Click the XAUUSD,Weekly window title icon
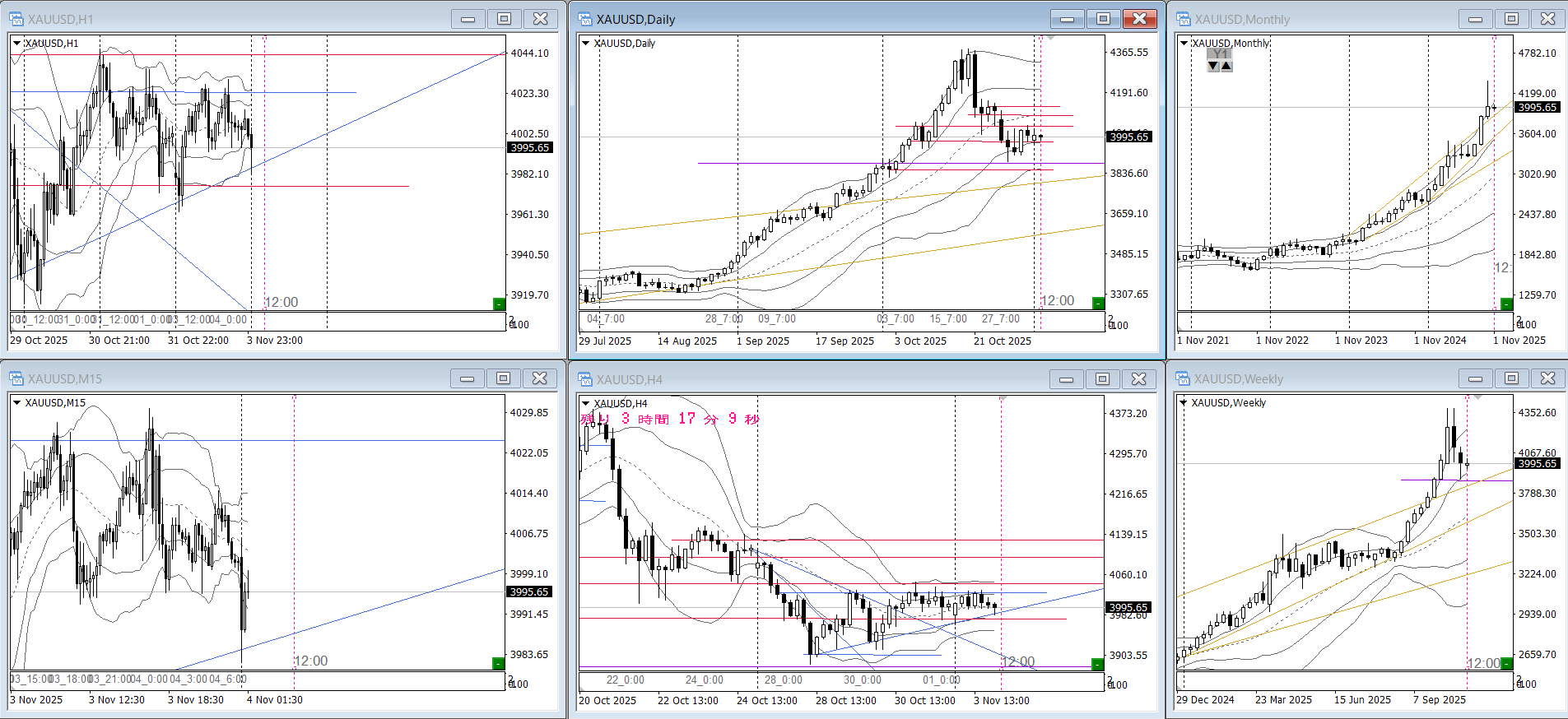 point(1184,378)
